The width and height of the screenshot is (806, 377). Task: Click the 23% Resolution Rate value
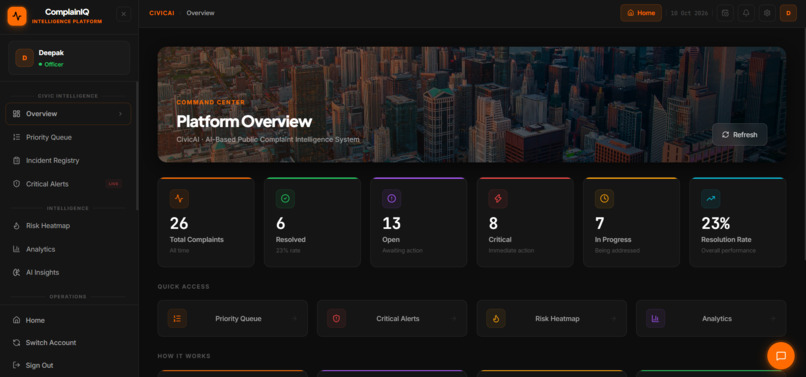click(x=716, y=223)
